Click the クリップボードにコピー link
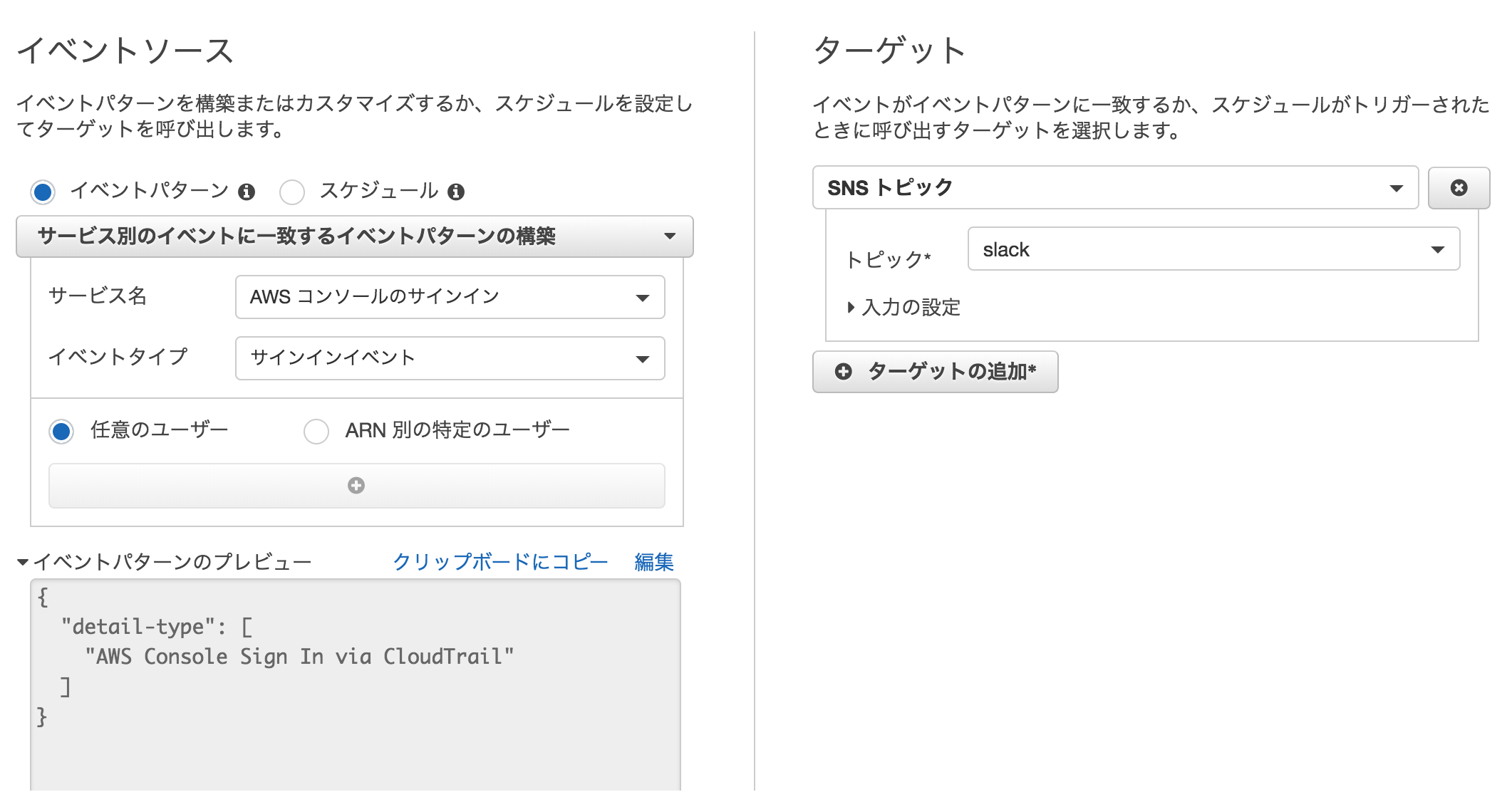Screen dimensions: 1512x792 click(x=498, y=561)
